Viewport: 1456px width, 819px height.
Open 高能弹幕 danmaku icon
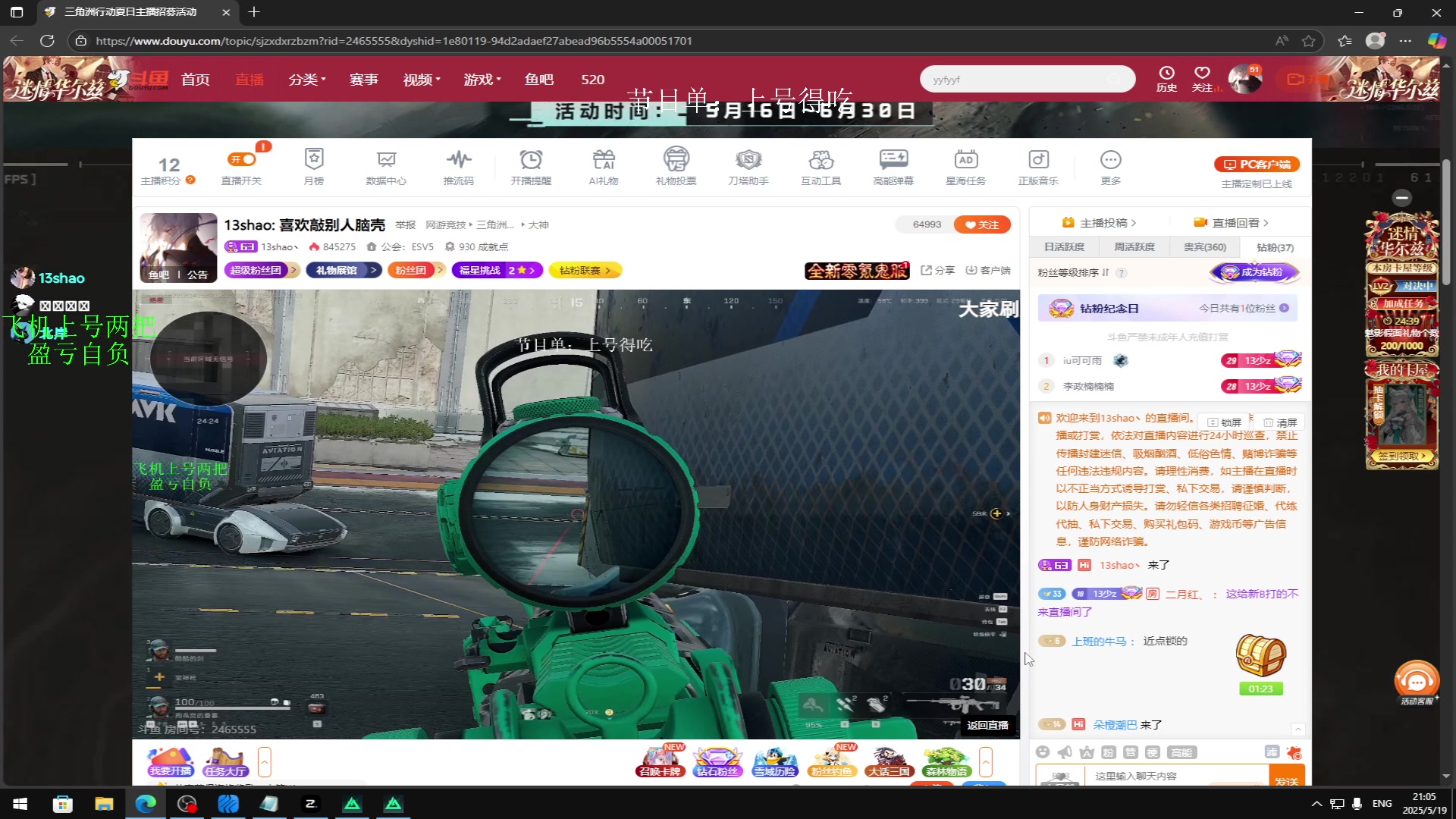coord(893,166)
